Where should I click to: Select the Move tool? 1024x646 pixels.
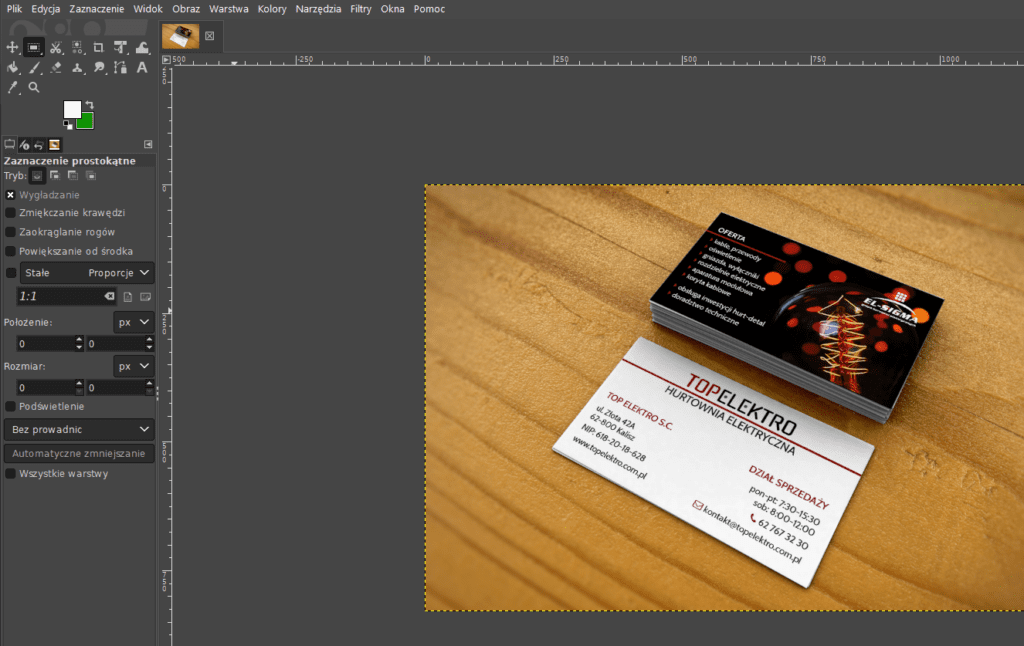pos(12,47)
